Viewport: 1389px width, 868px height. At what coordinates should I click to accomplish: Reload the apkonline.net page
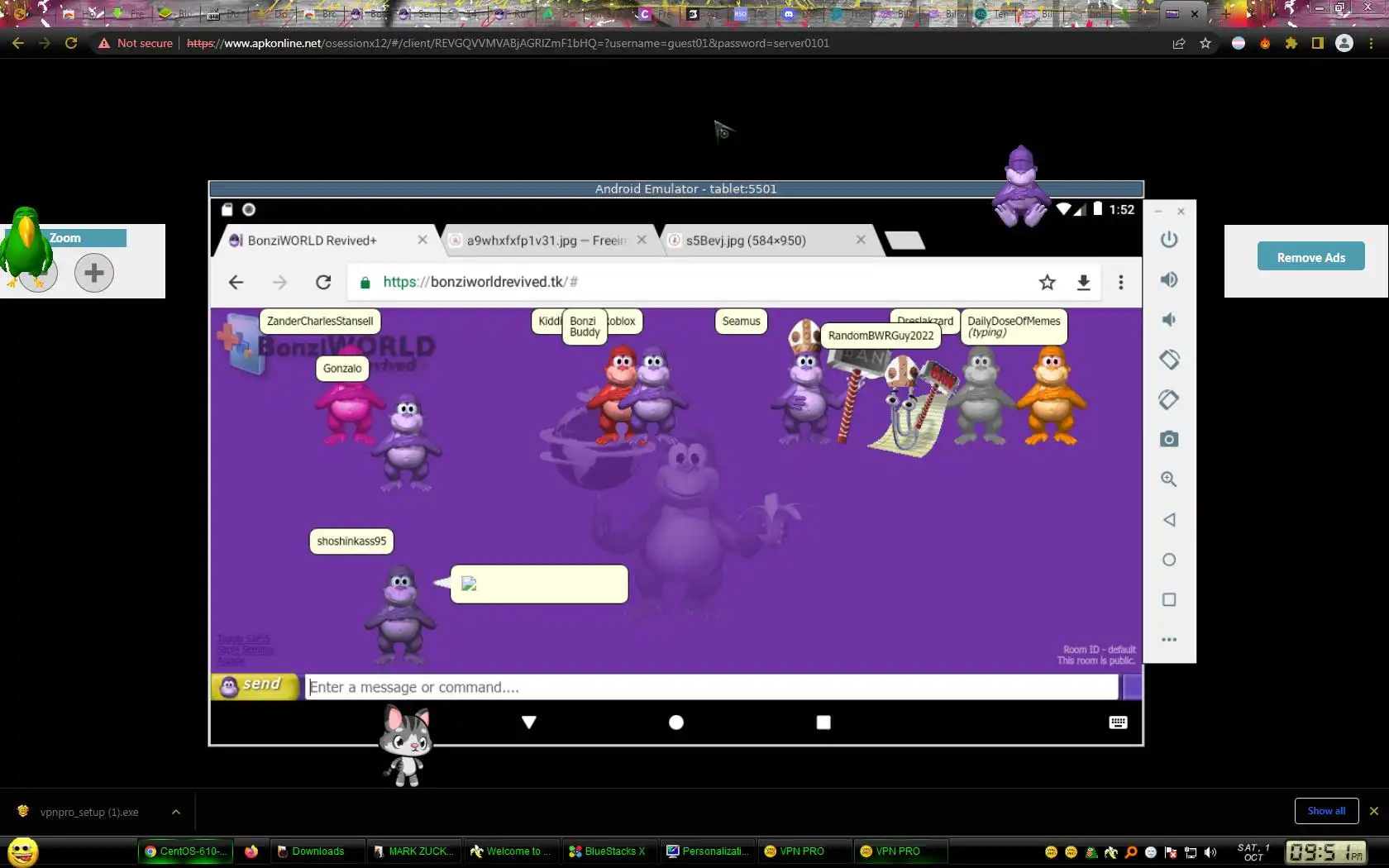pos(71,43)
